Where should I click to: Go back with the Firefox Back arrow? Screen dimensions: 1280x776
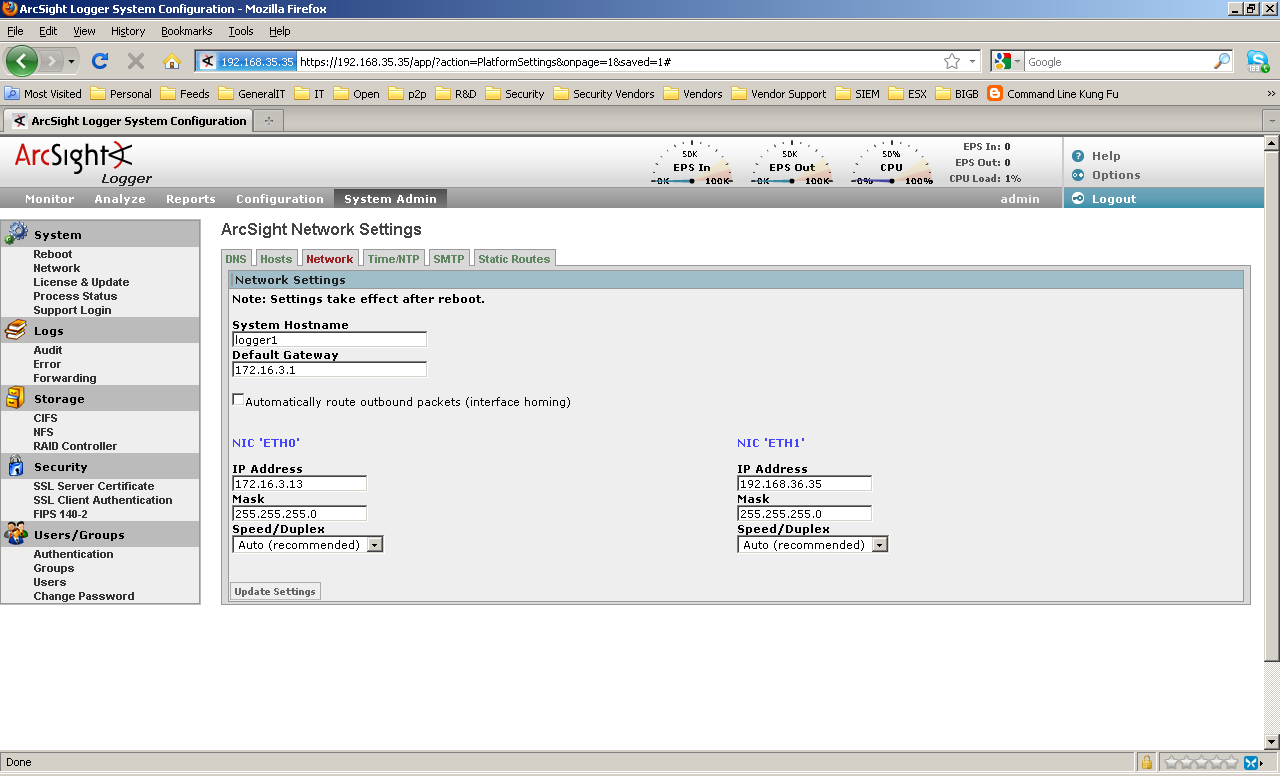pos(22,61)
